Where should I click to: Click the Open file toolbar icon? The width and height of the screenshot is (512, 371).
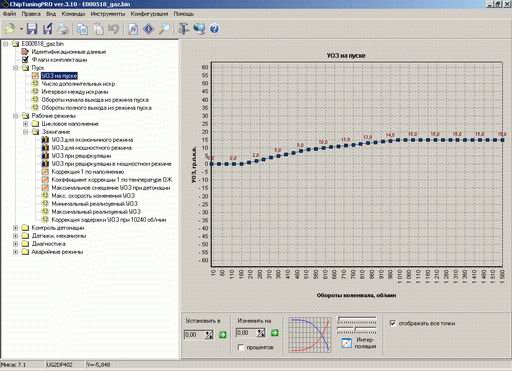pyautogui.click(x=10, y=29)
